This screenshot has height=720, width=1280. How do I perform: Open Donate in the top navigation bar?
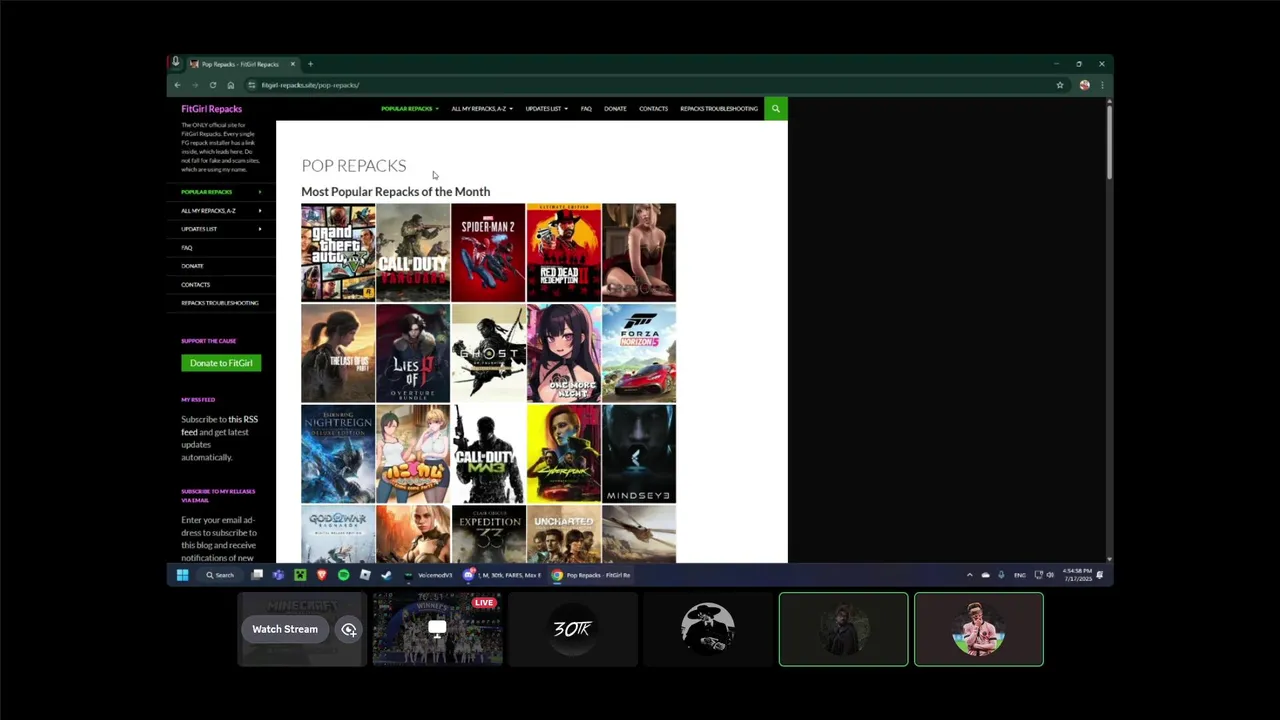coord(615,108)
